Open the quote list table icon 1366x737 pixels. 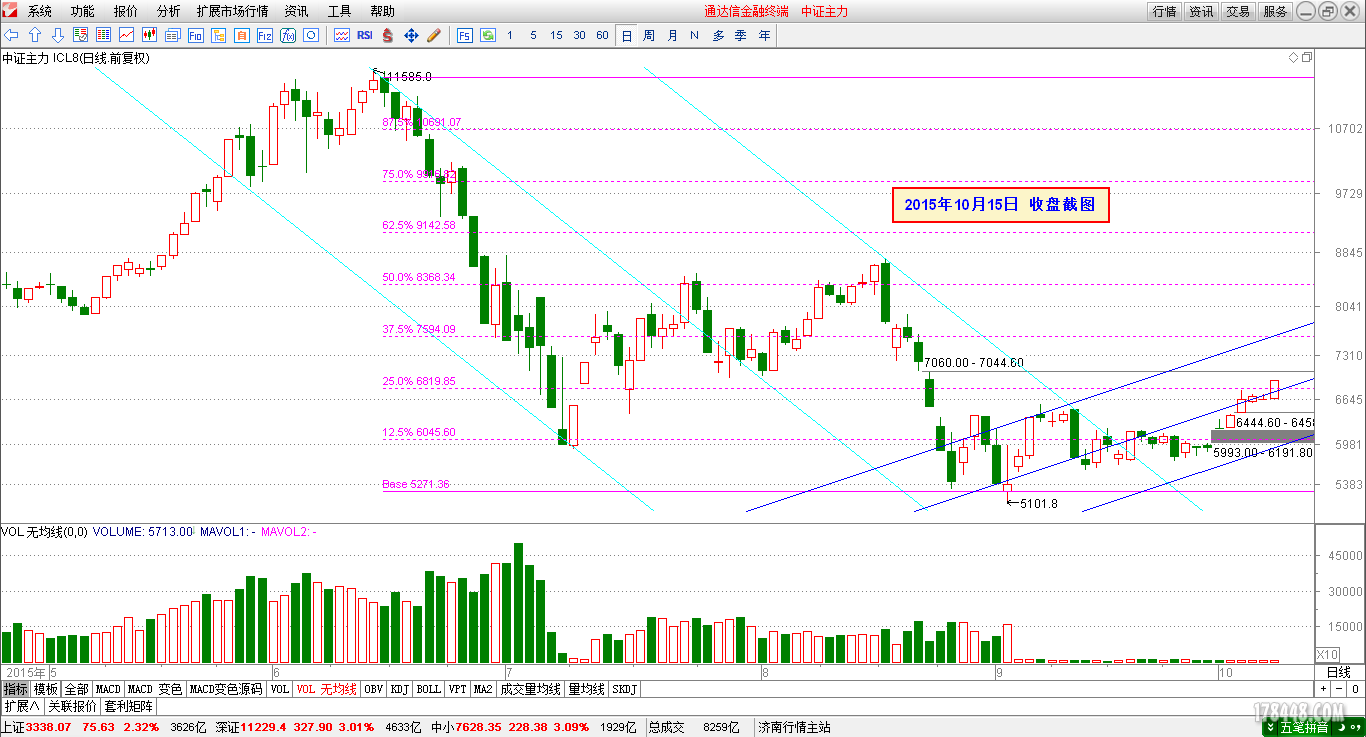(103, 35)
